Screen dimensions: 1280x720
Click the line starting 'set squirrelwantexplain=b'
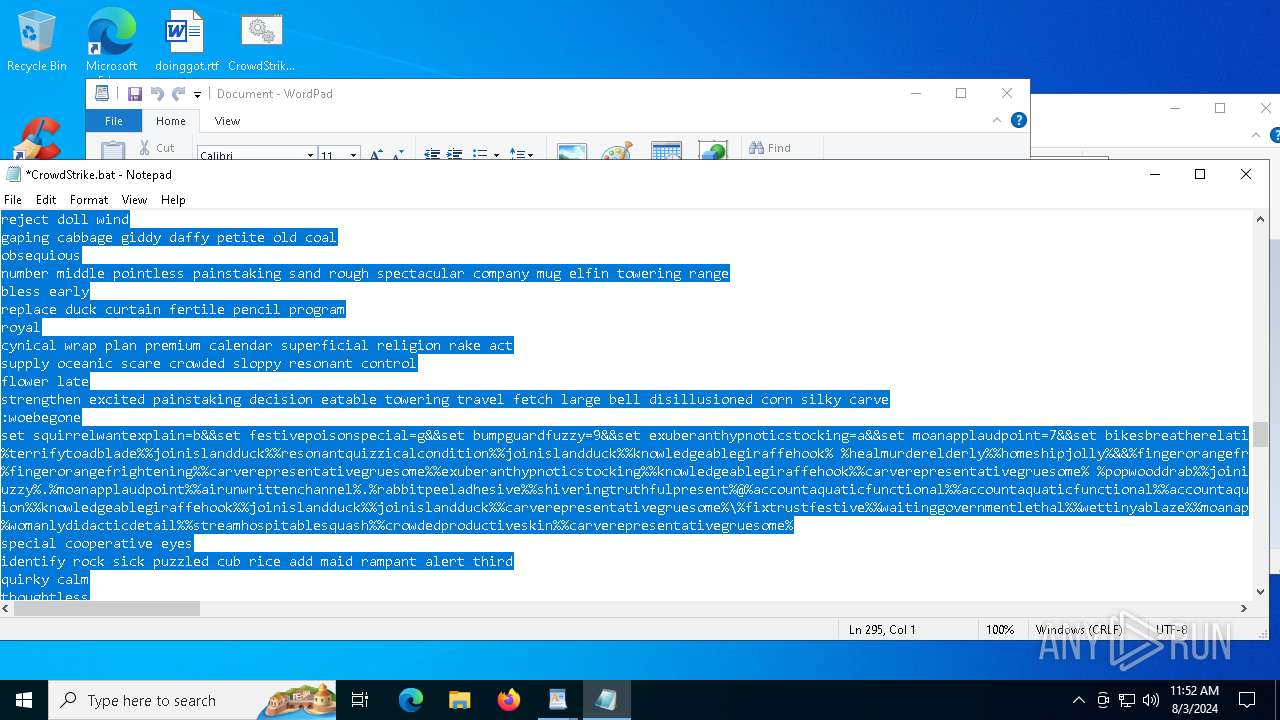tap(625, 435)
